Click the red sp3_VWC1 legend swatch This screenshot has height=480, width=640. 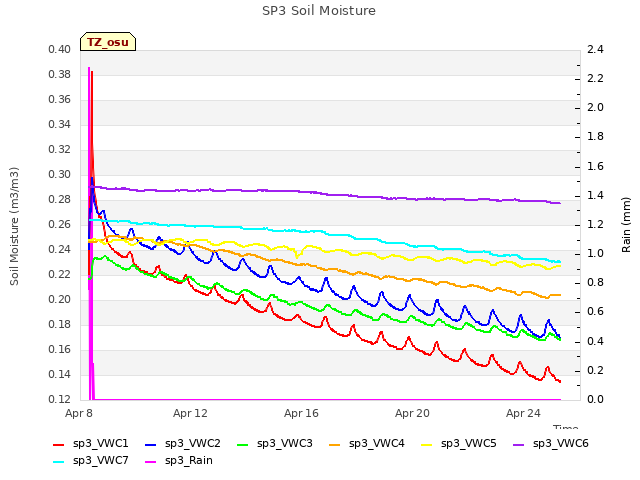59,444
